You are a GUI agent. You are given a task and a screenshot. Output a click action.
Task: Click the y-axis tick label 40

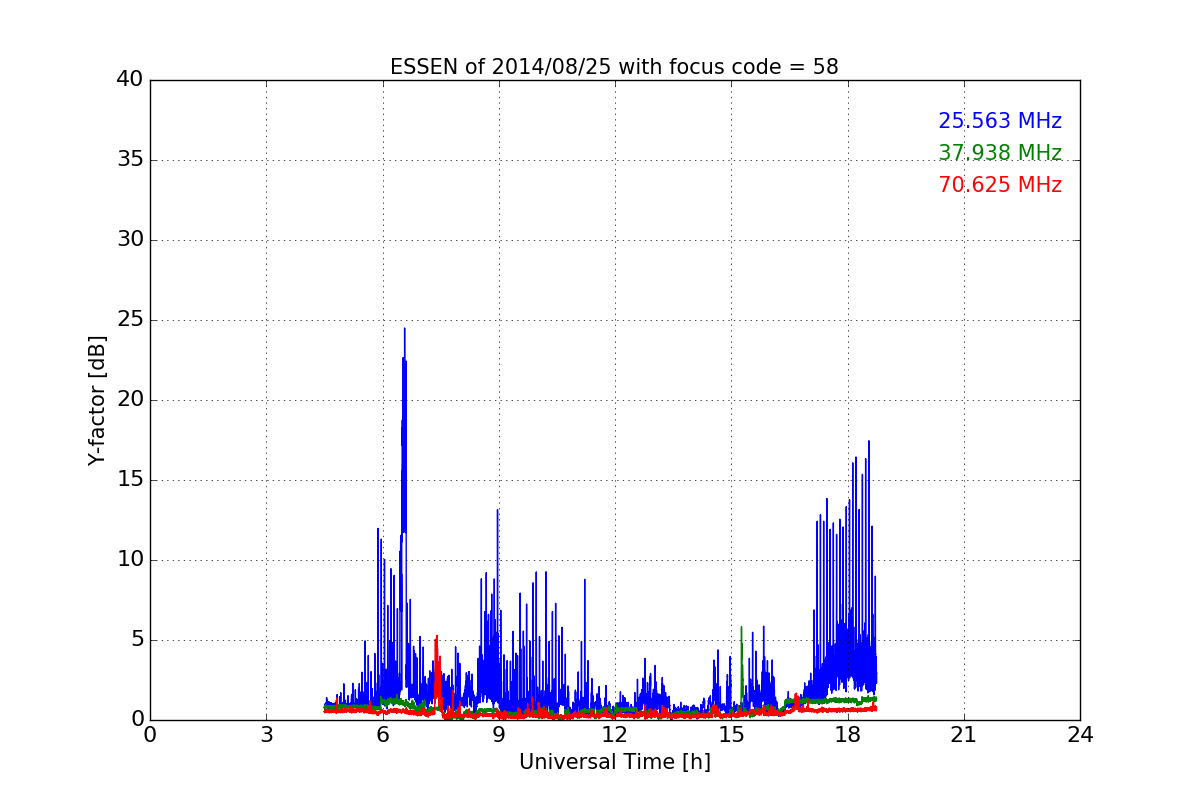tap(130, 80)
